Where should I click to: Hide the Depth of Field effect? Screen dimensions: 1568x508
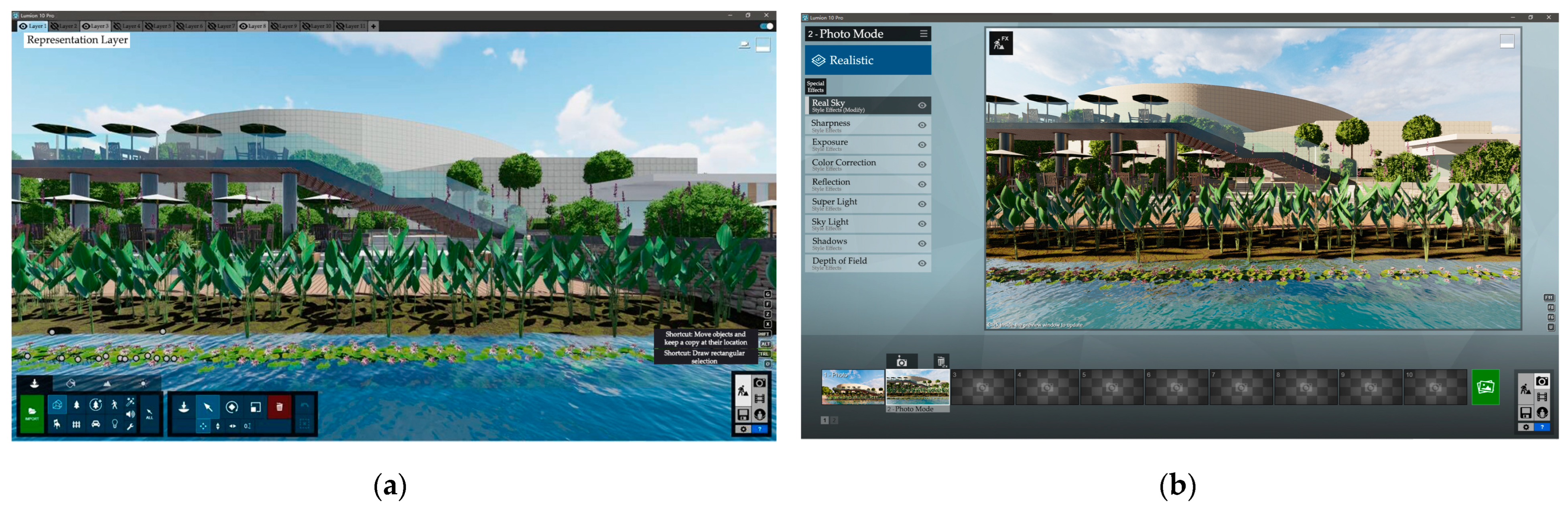point(922,263)
